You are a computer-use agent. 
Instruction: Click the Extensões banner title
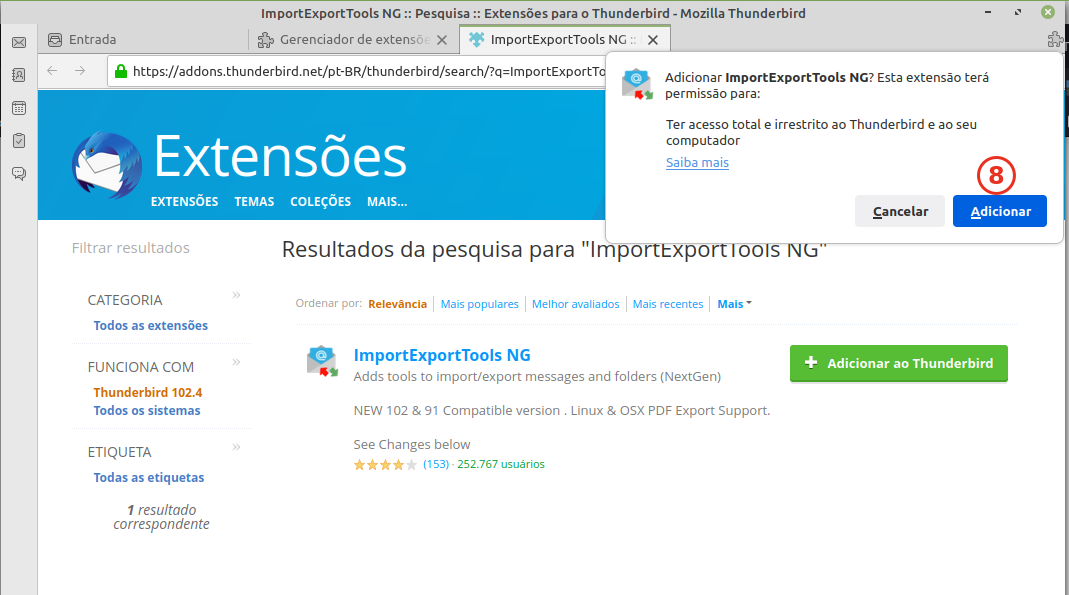280,157
